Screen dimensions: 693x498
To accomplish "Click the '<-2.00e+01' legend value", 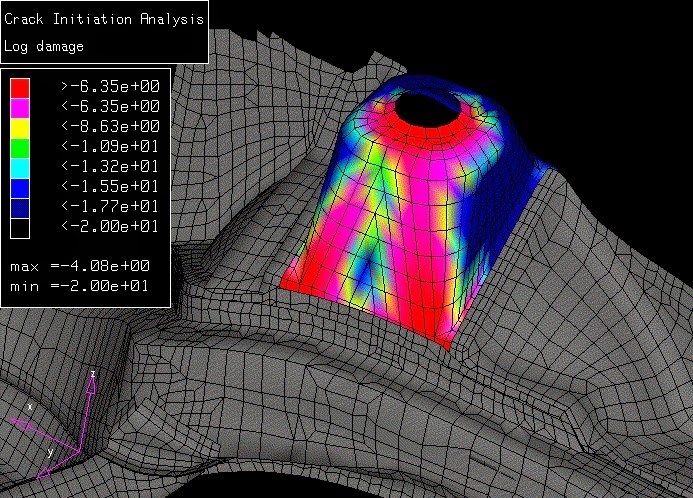I will (110, 226).
